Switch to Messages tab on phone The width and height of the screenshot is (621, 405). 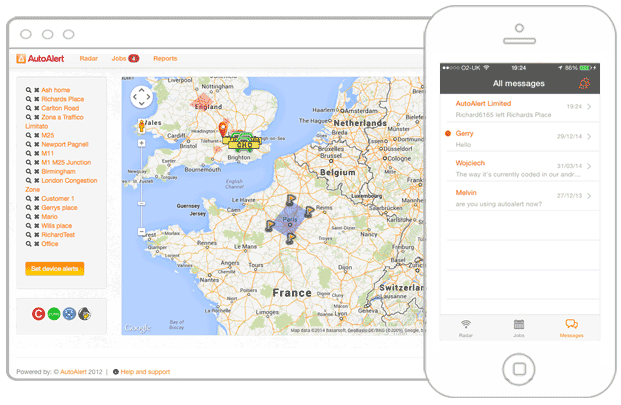coord(571,328)
